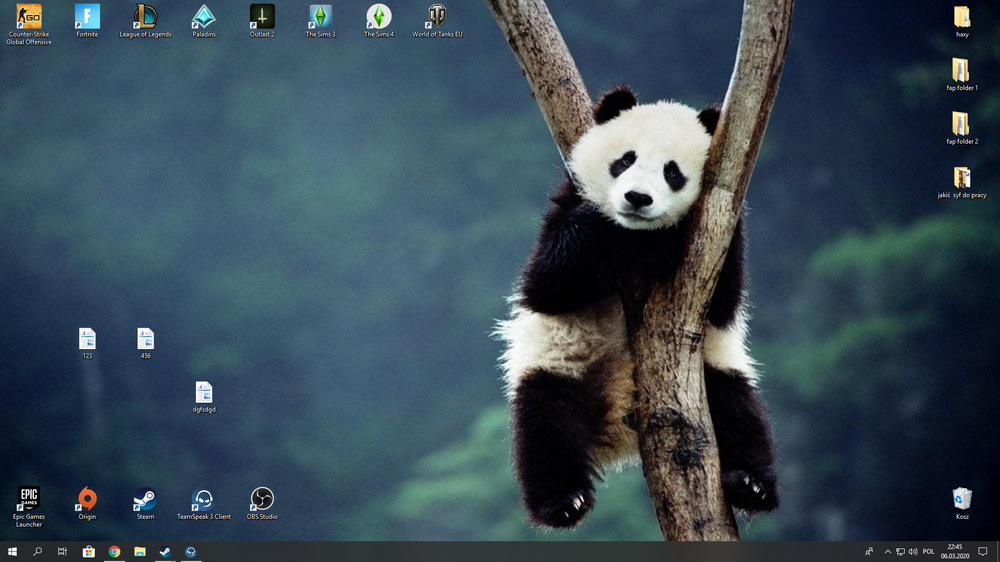Click the fap folder 2 icon
This screenshot has width=1000, height=562.
pyautogui.click(x=962, y=128)
